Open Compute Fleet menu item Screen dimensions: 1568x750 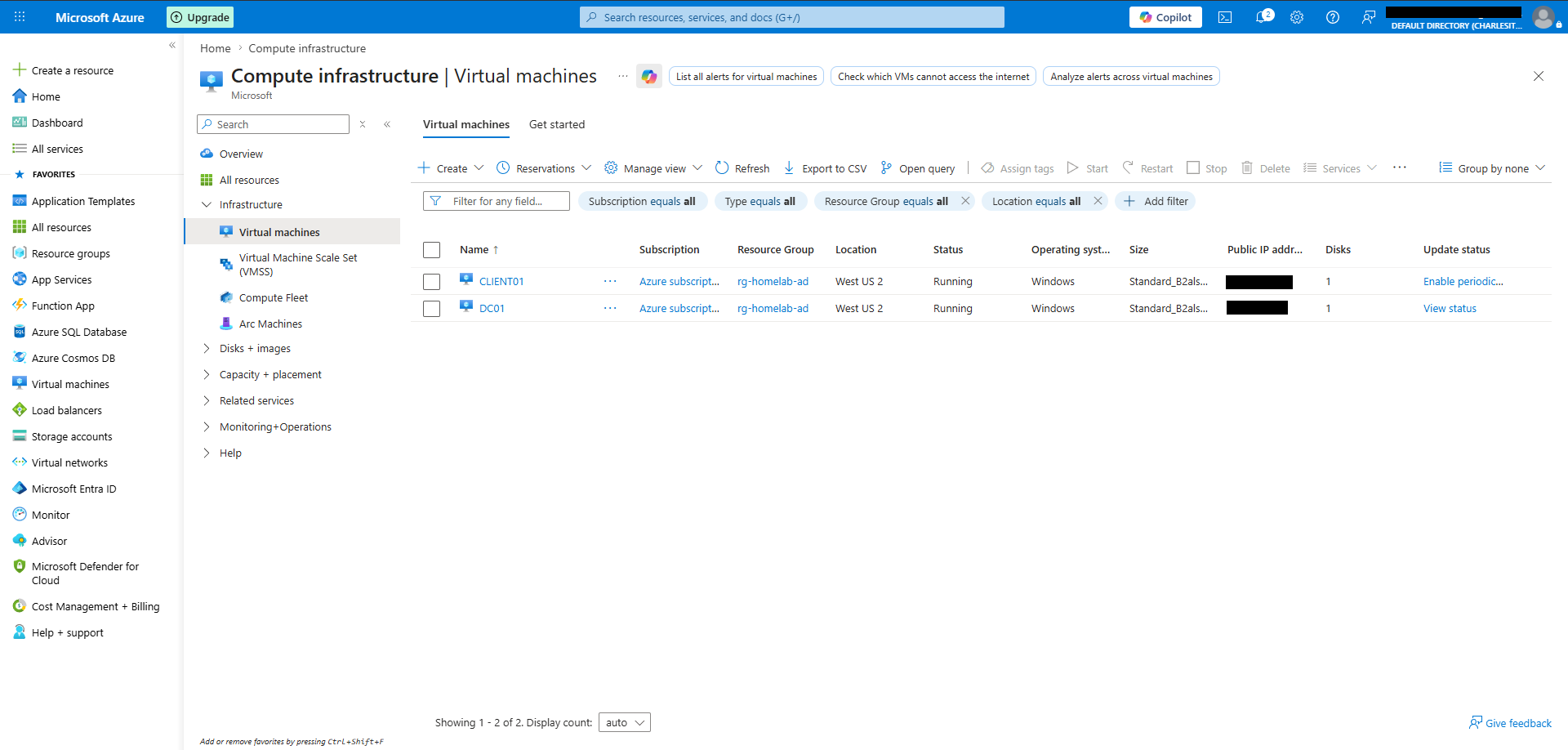(274, 297)
